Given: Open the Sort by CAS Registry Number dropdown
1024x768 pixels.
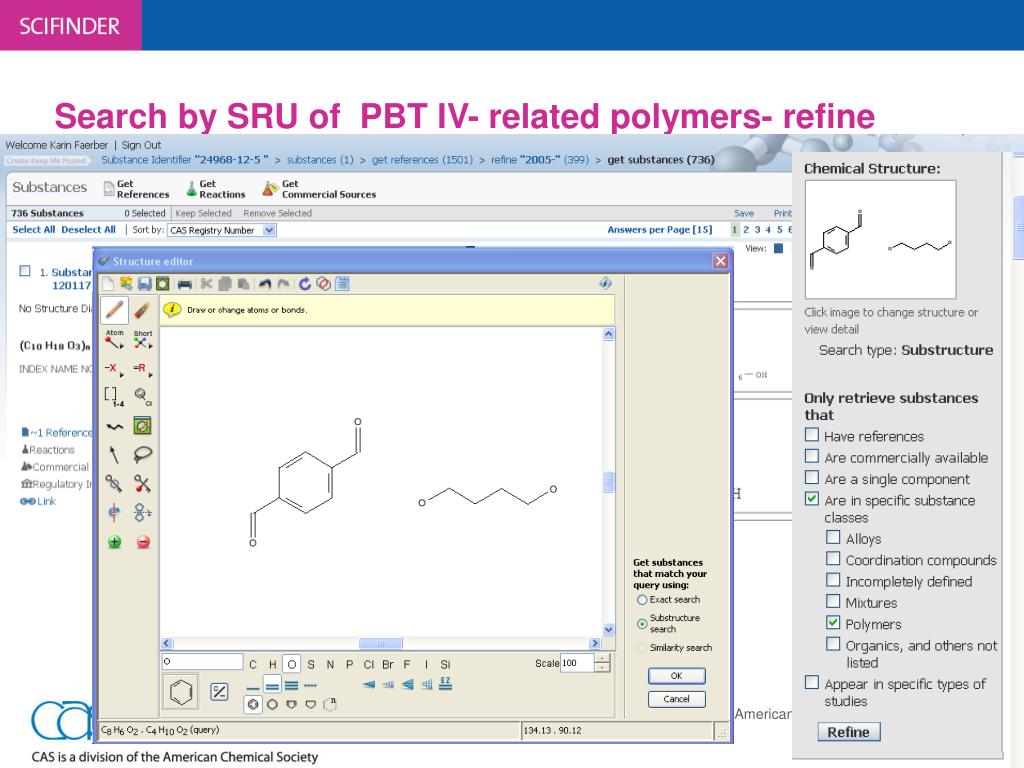Looking at the screenshot, I should pyautogui.click(x=222, y=230).
